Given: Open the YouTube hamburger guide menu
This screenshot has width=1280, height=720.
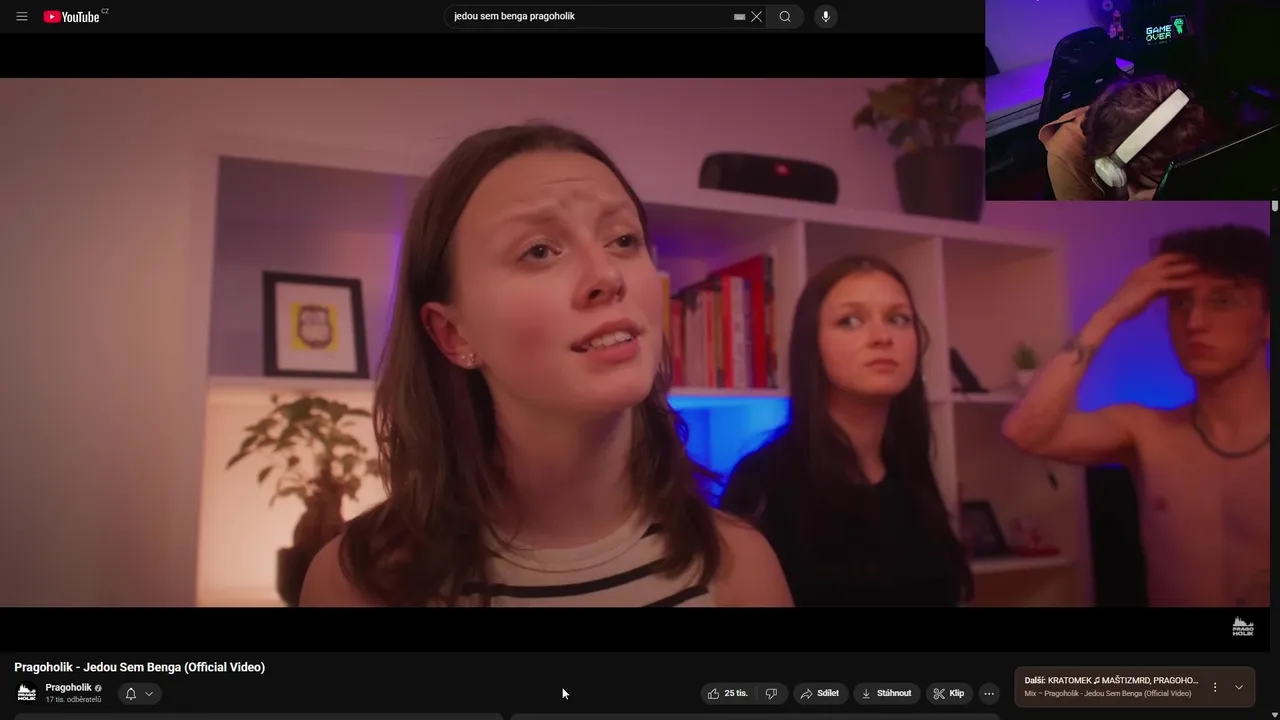Looking at the screenshot, I should 21,16.
